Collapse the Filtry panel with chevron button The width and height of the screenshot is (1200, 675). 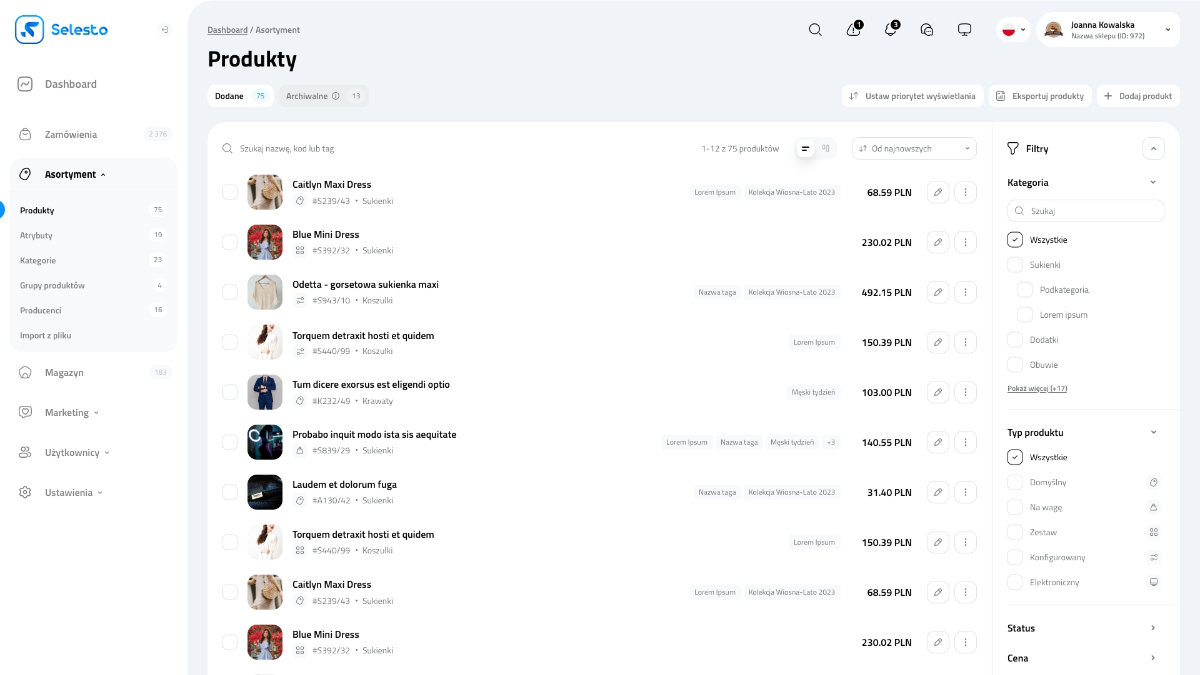pyautogui.click(x=1153, y=148)
